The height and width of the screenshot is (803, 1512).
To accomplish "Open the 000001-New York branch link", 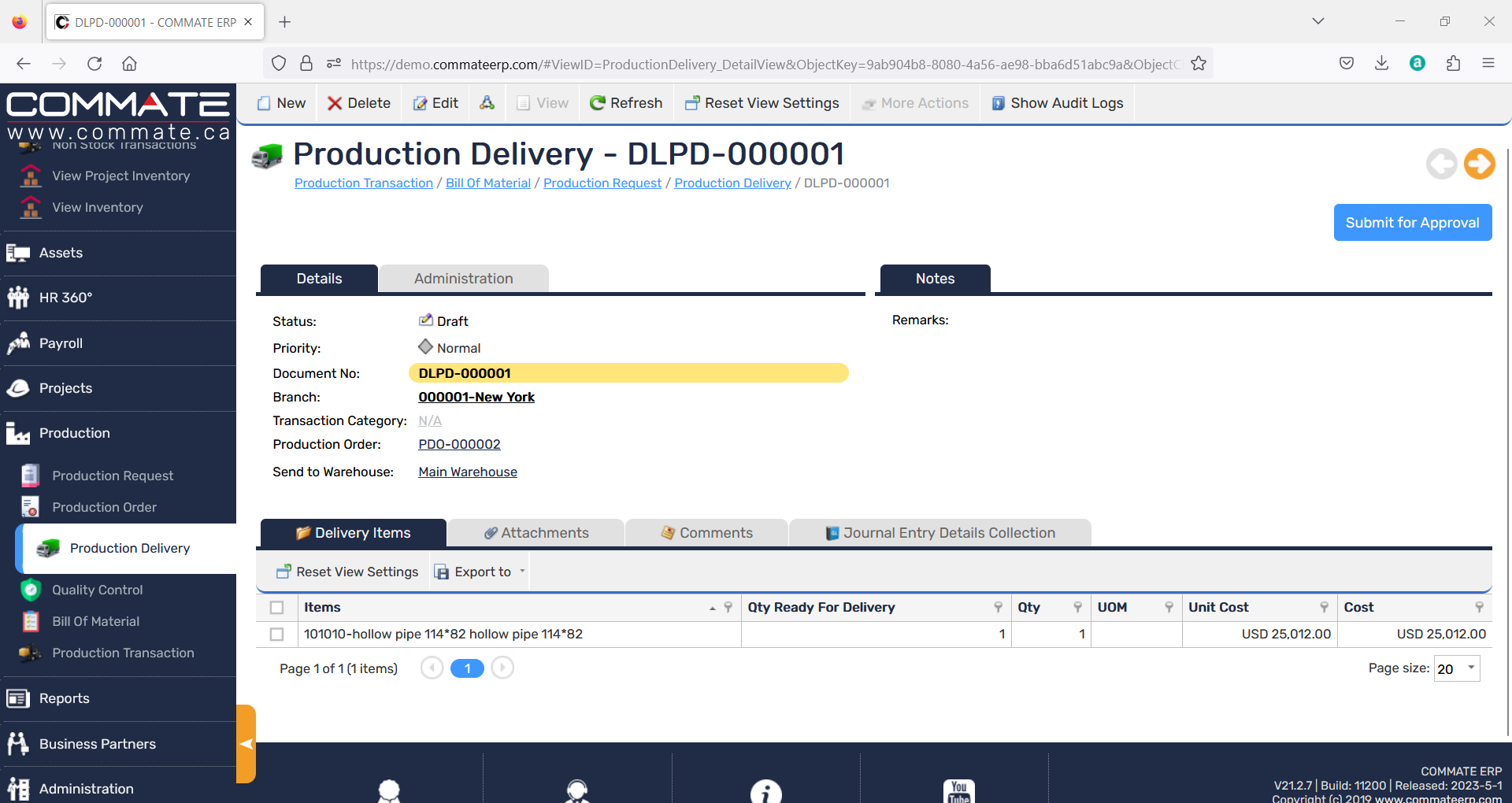I will (x=476, y=397).
